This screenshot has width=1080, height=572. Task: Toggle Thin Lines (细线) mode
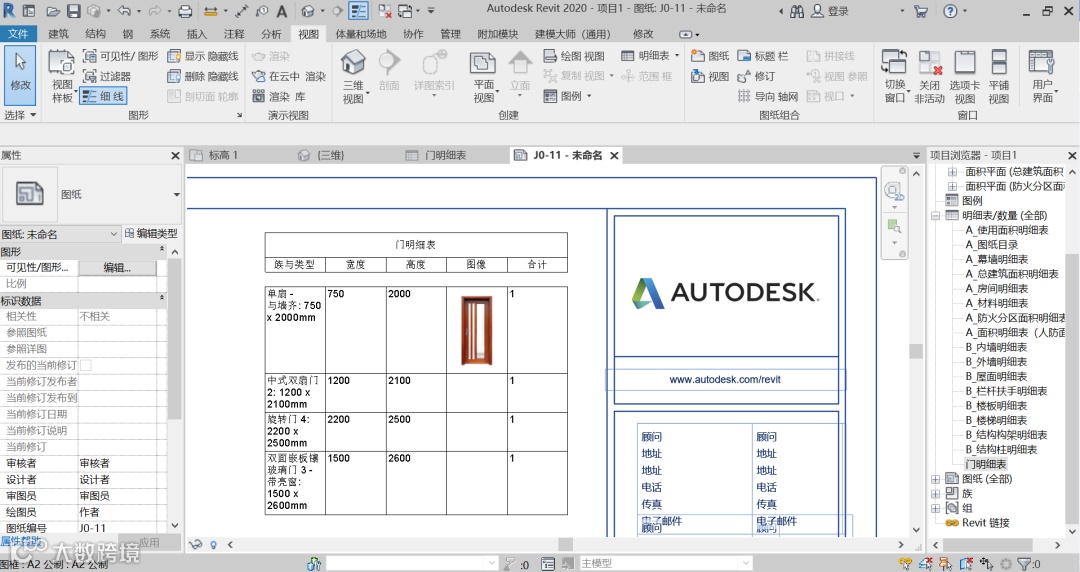click(103, 96)
